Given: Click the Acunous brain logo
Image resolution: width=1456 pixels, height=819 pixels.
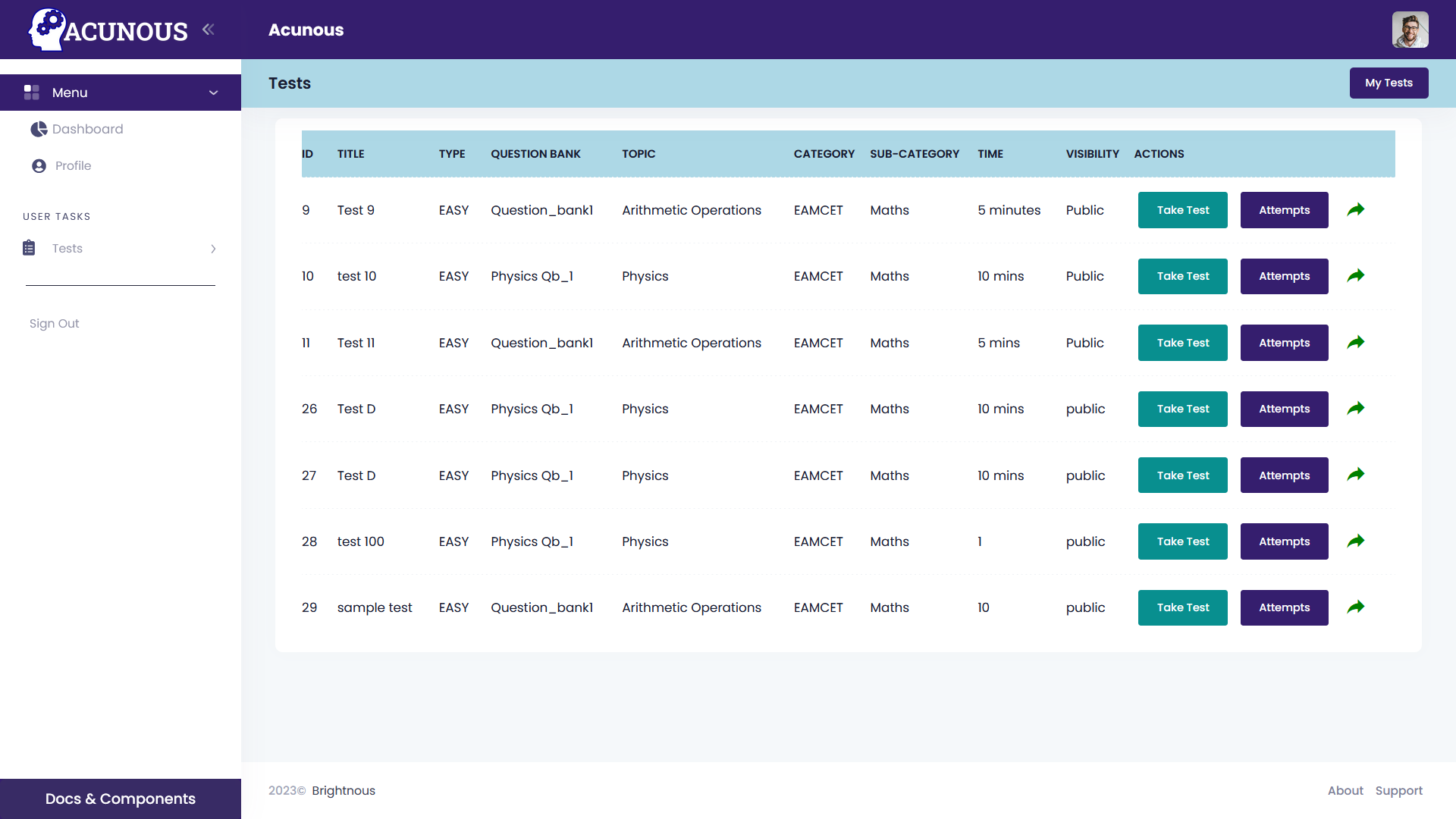Looking at the screenshot, I should point(47,30).
